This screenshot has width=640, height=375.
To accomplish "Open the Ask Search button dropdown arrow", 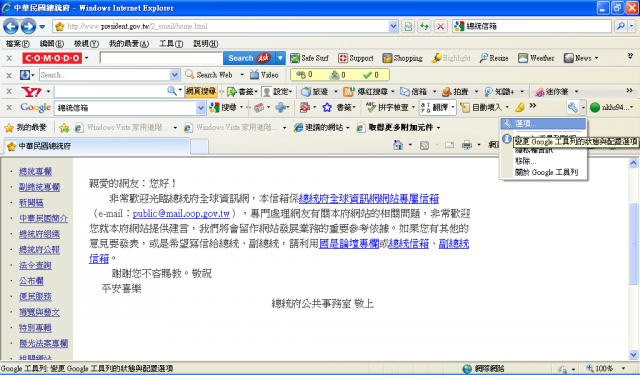I will point(280,58).
